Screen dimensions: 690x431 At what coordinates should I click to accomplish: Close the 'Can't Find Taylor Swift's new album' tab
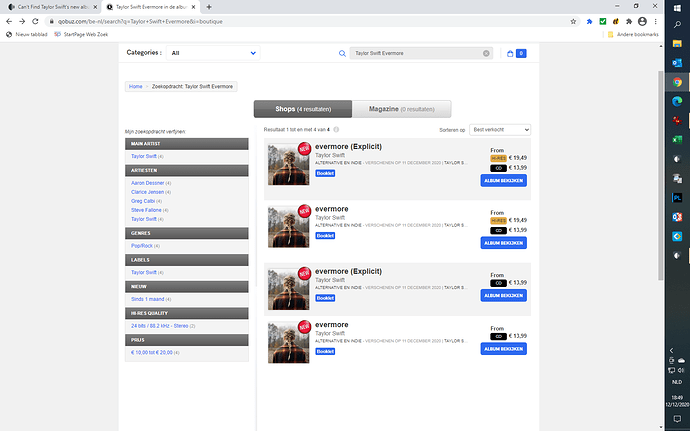coord(95,7)
